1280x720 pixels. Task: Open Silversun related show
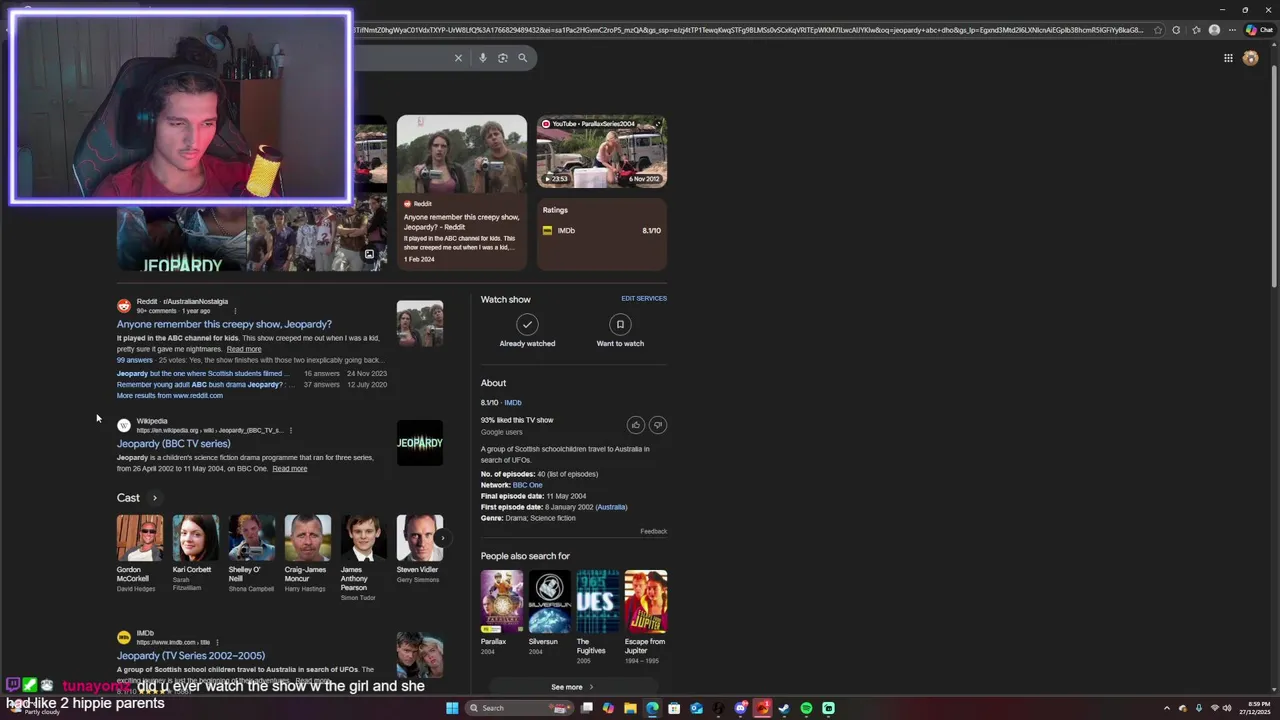pyautogui.click(x=549, y=612)
